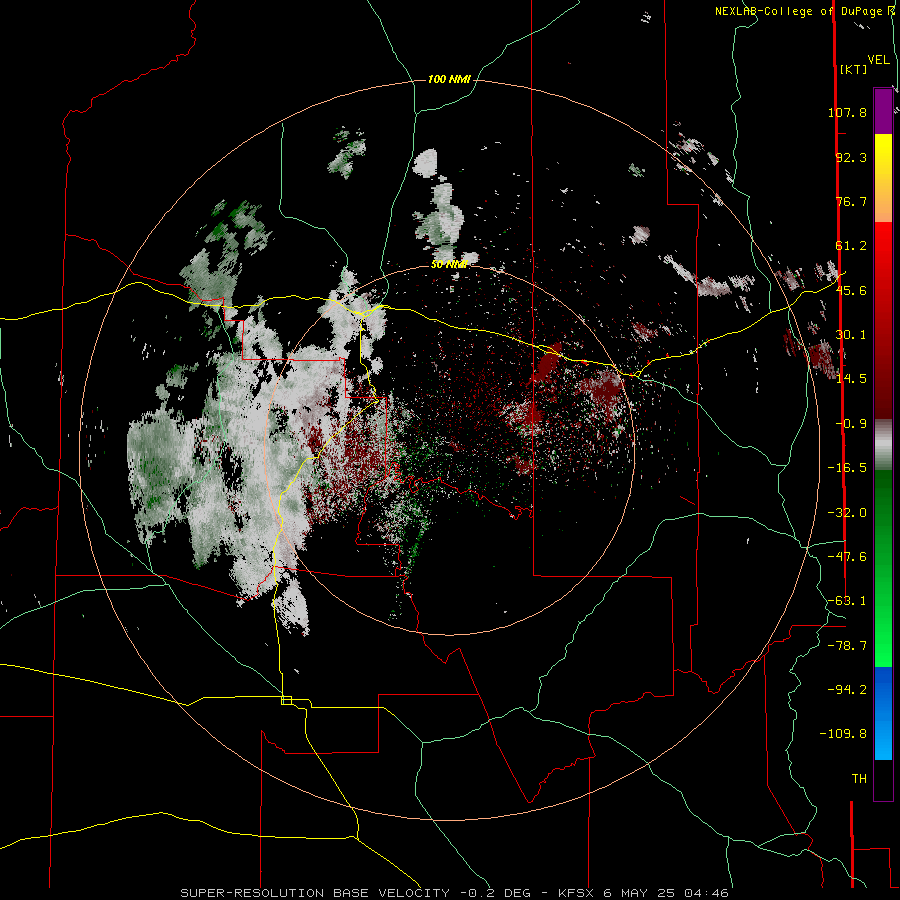
Task: Click the [KT] units label
Action: pyautogui.click(x=853, y=69)
